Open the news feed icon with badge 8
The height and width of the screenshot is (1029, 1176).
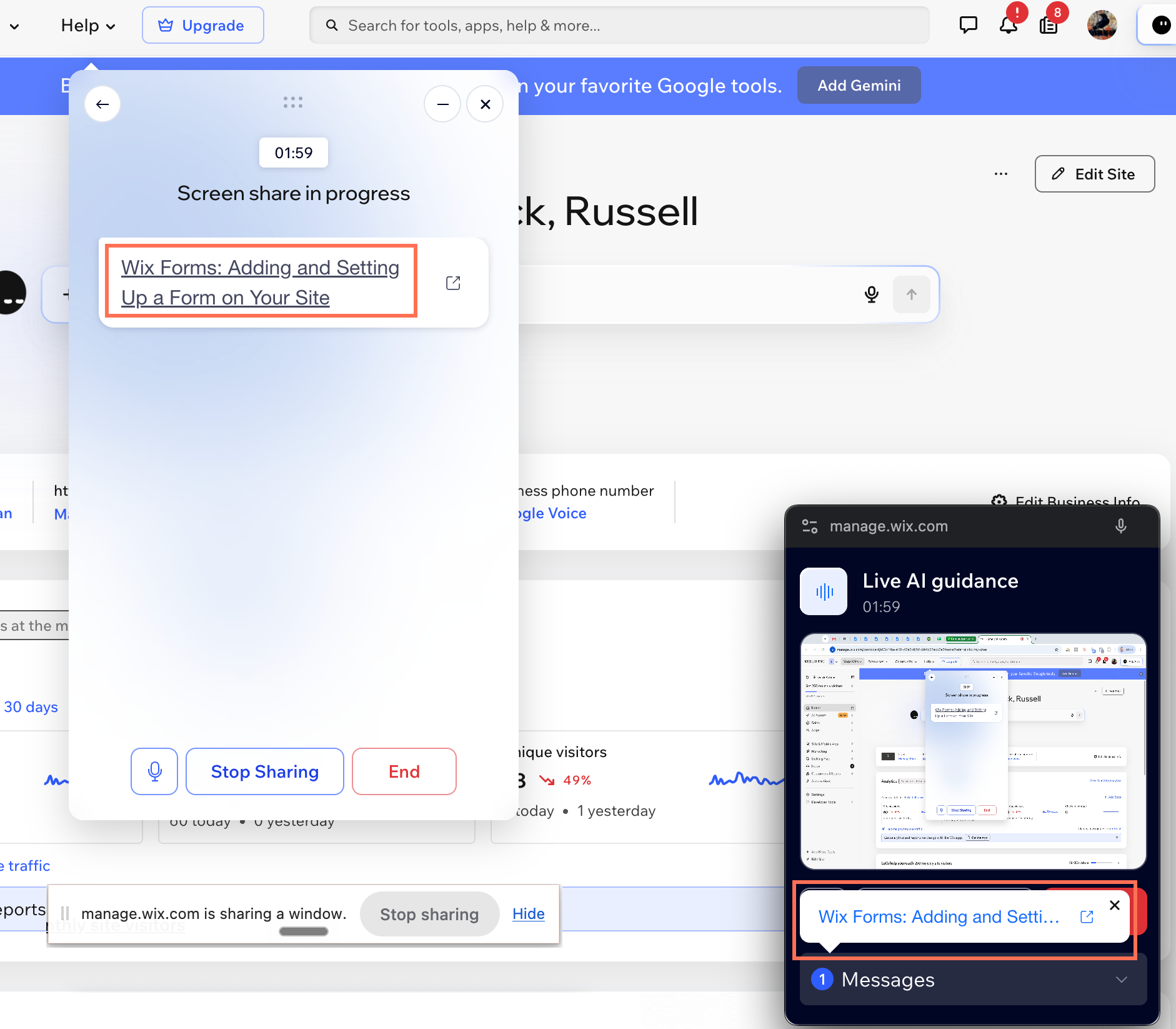(1049, 25)
